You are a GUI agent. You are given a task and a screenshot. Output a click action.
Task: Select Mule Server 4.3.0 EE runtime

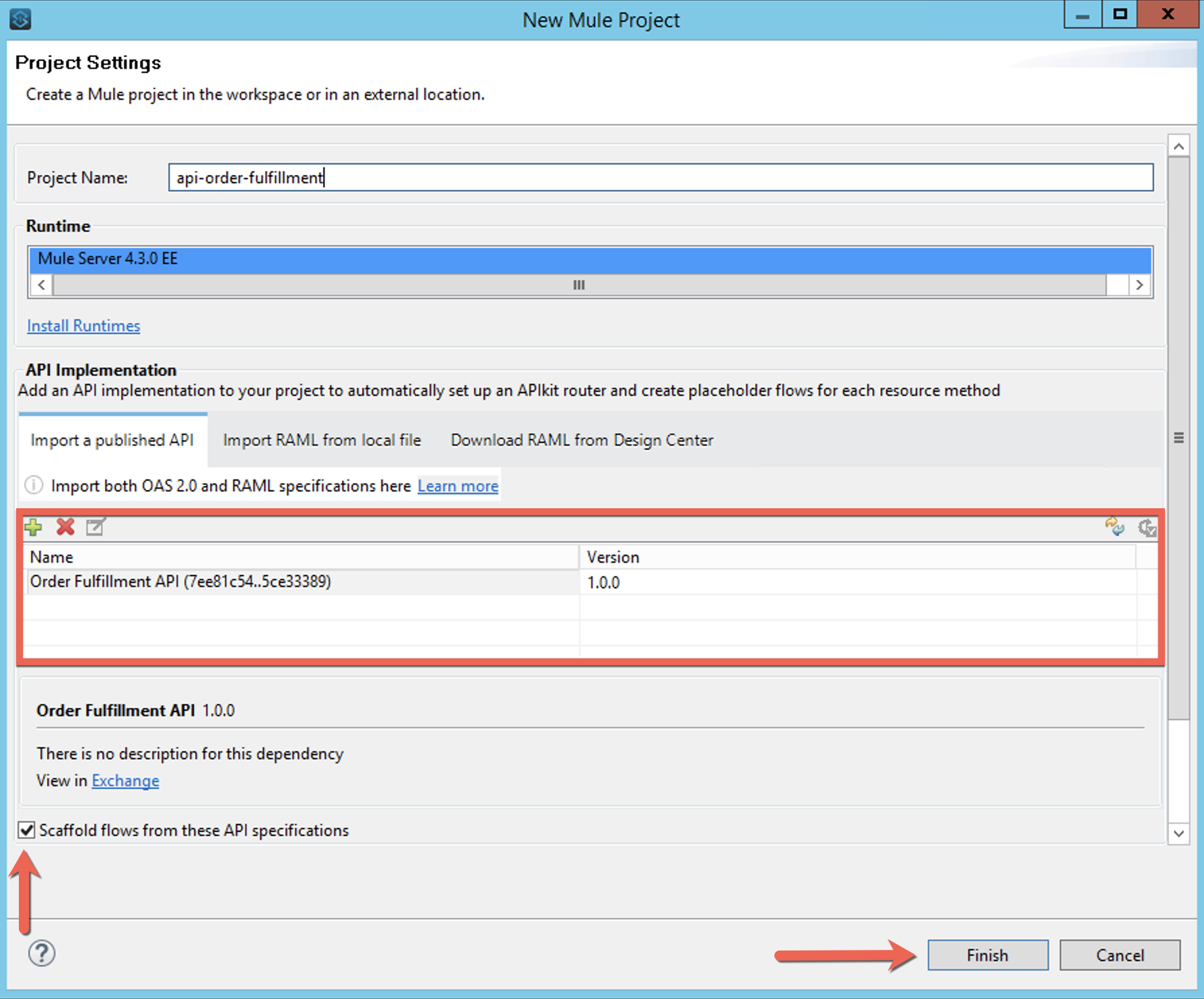[x=590, y=259]
